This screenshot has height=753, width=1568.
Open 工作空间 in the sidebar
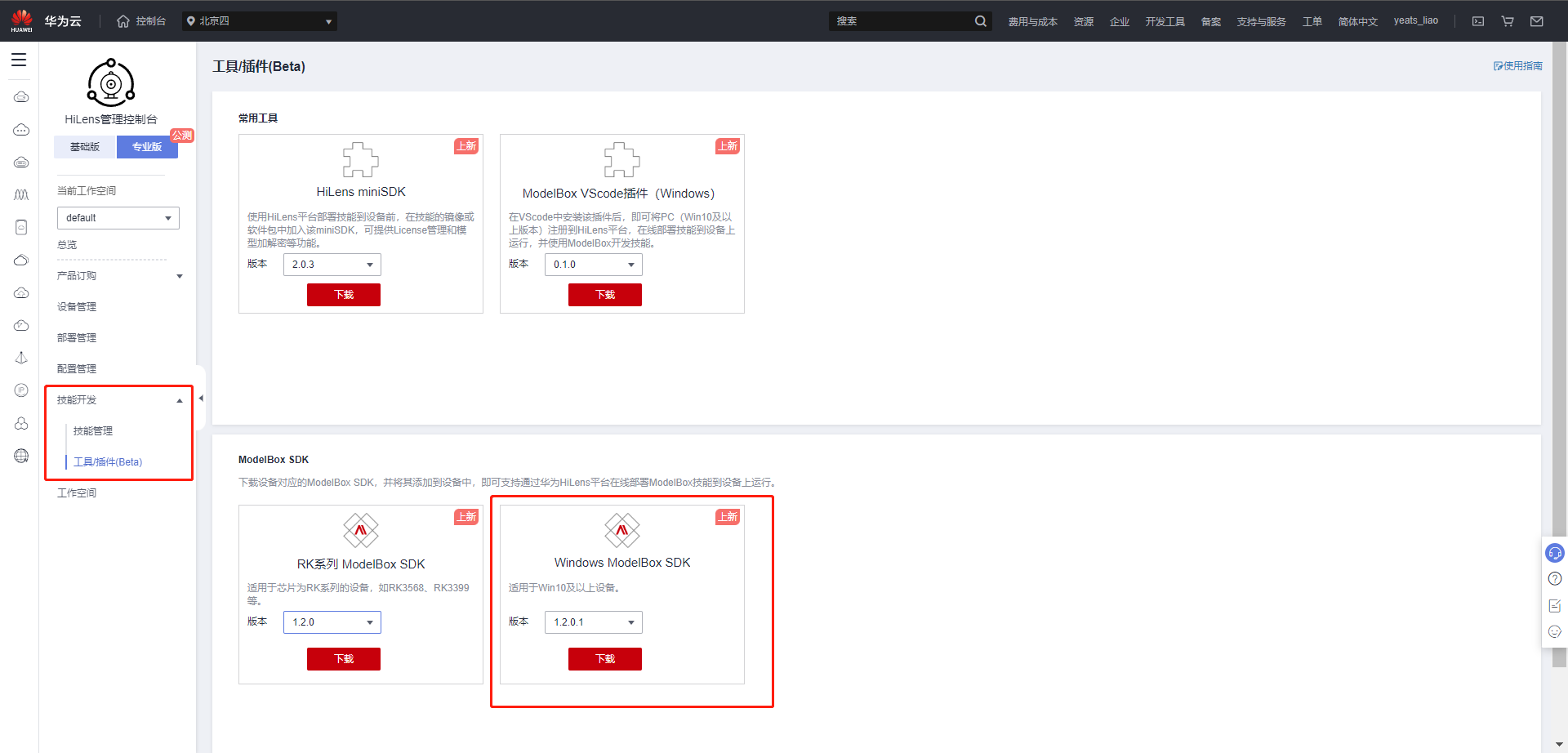coord(77,493)
